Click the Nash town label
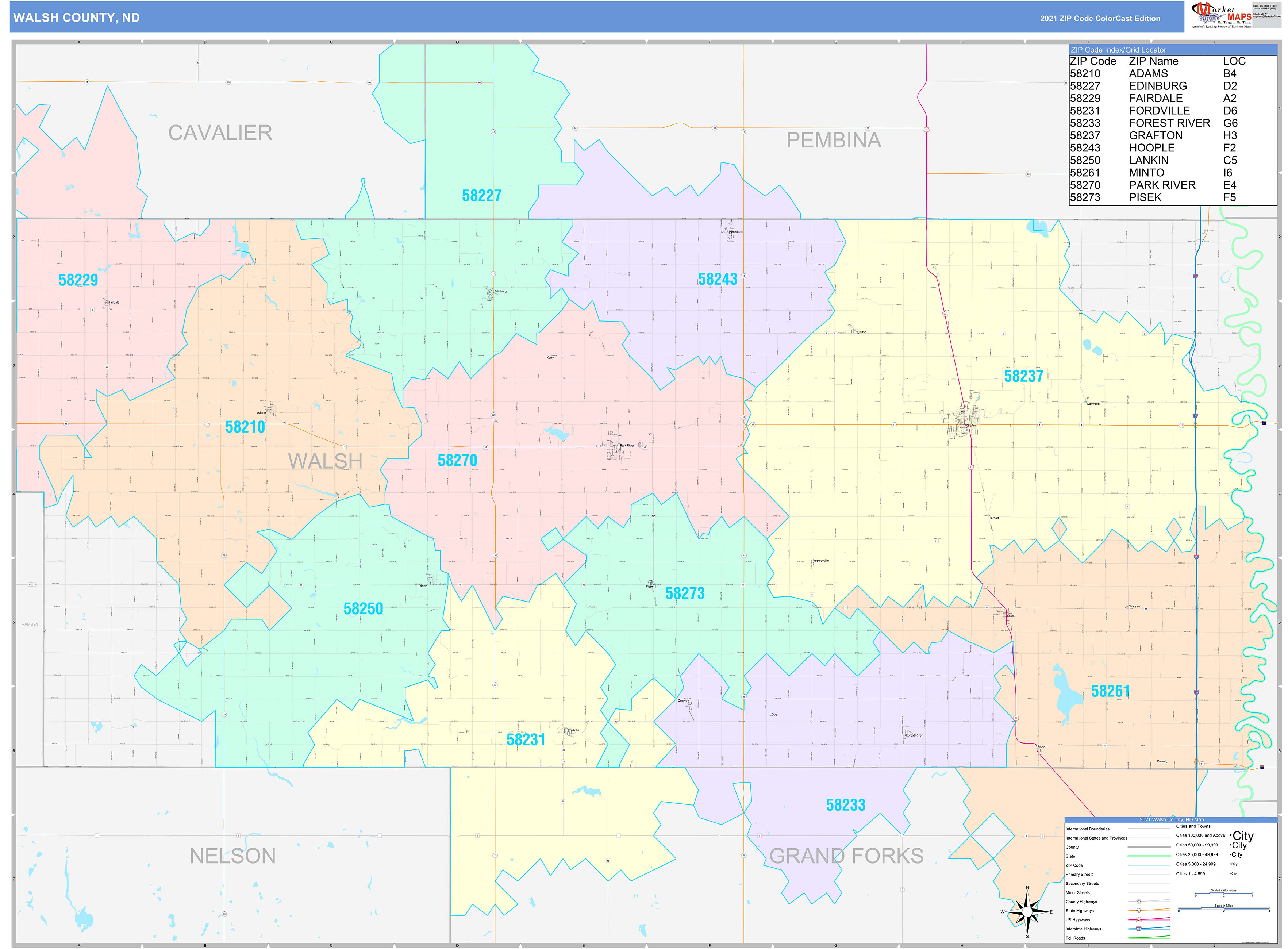1288x949 pixels. (x=862, y=332)
